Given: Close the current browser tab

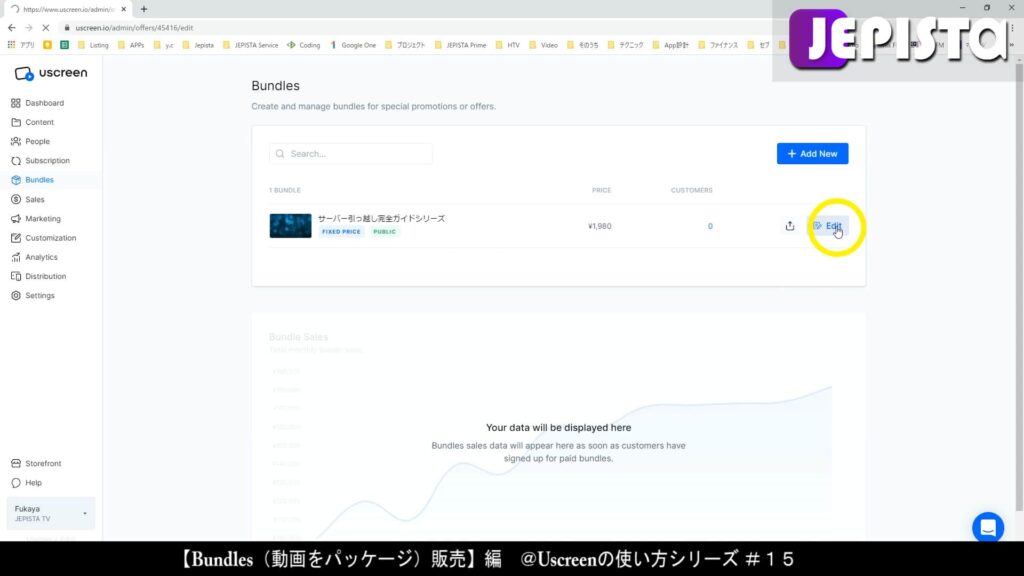Looking at the screenshot, I should click(x=123, y=9).
